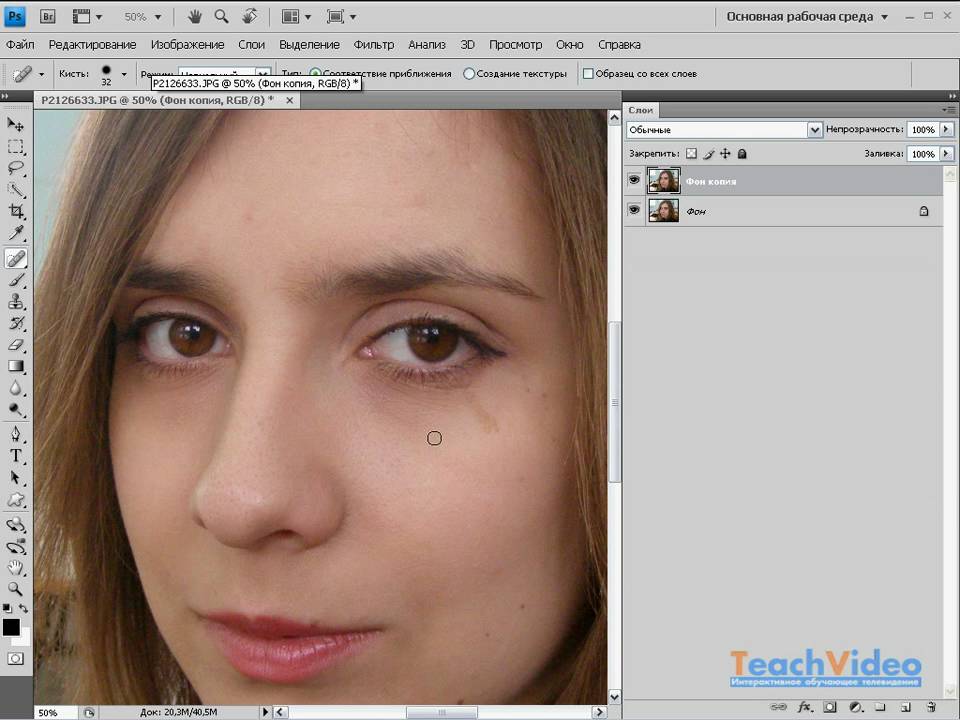Select the Horizontal Type tool
This screenshot has width=960, height=720.
15,456
